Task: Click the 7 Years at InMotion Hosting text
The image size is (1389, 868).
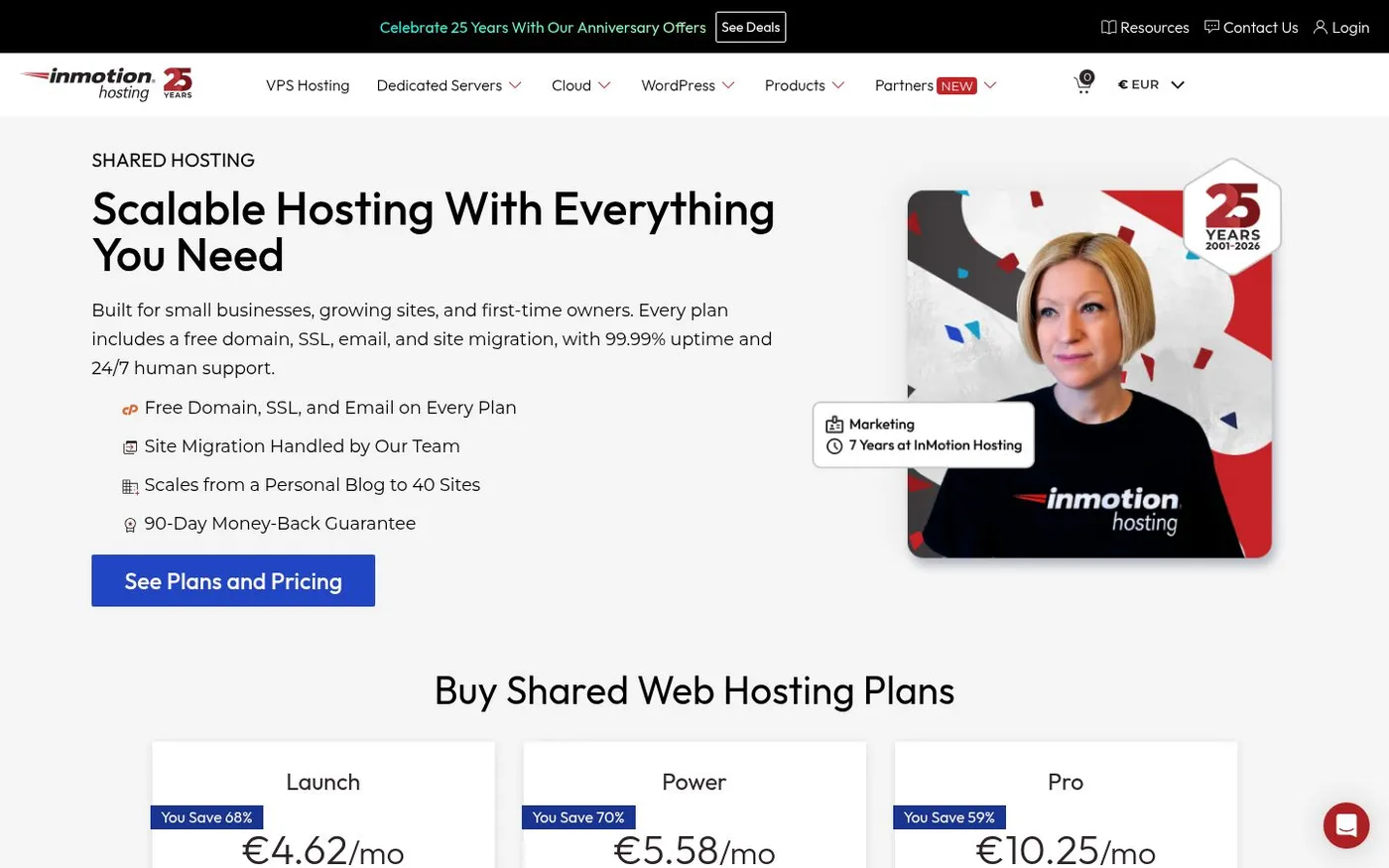Action: coord(935,445)
